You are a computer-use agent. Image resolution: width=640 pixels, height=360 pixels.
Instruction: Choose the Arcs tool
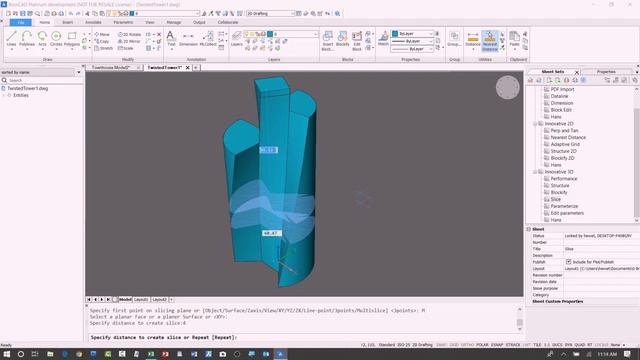click(x=42, y=39)
